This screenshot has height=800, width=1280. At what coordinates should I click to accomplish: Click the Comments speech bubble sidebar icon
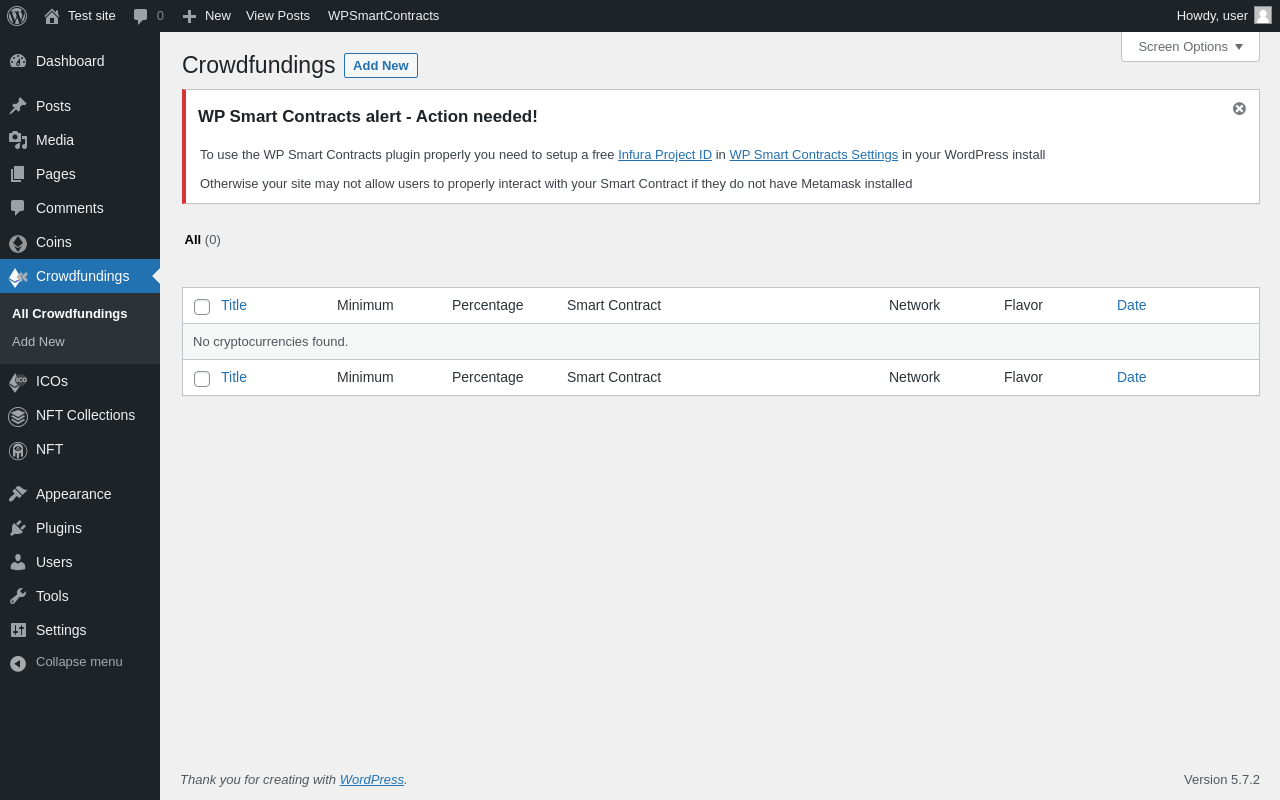tap(18, 208)
